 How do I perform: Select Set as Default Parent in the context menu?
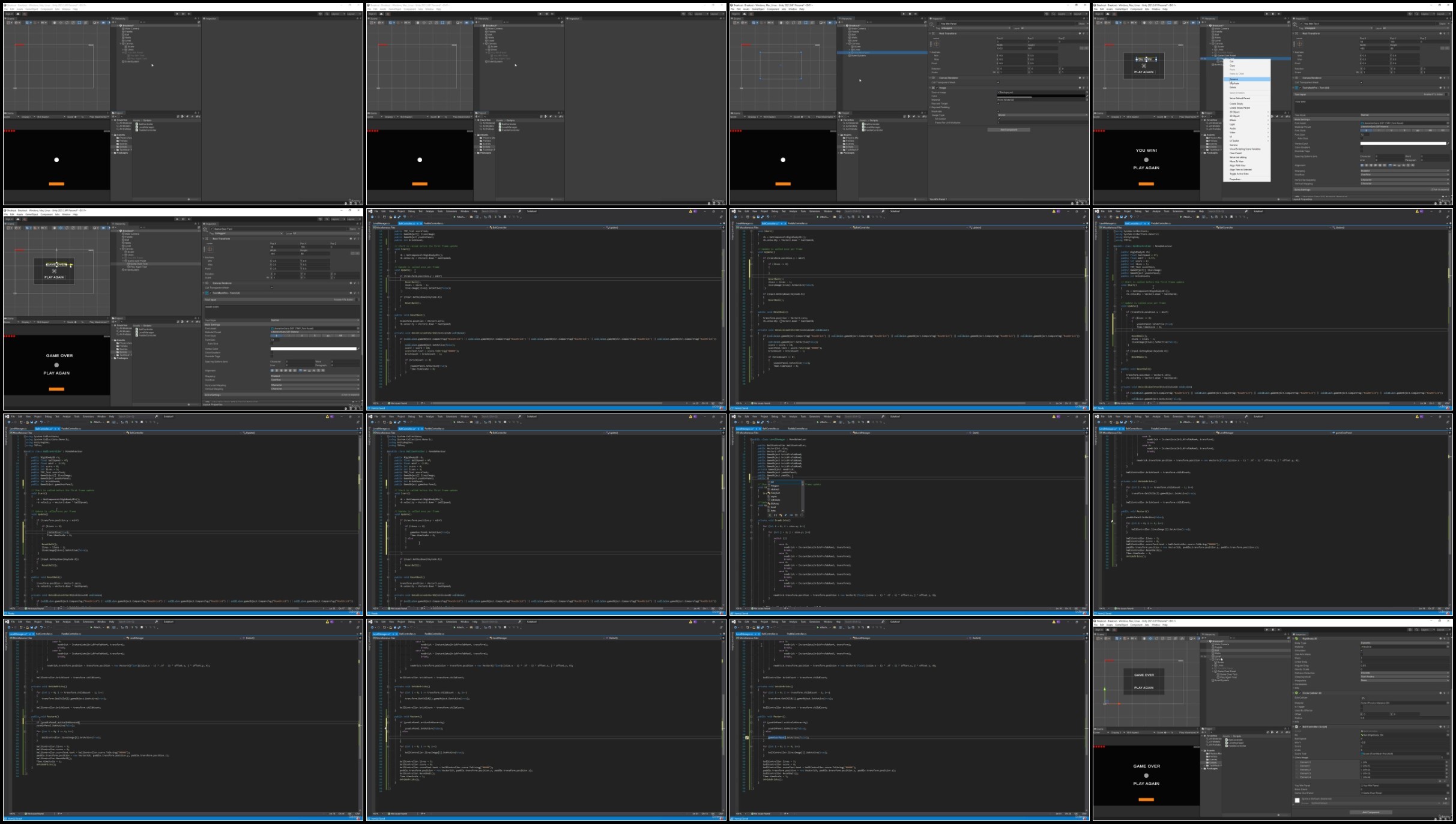pyautogui.click(x=1246, y=98)
